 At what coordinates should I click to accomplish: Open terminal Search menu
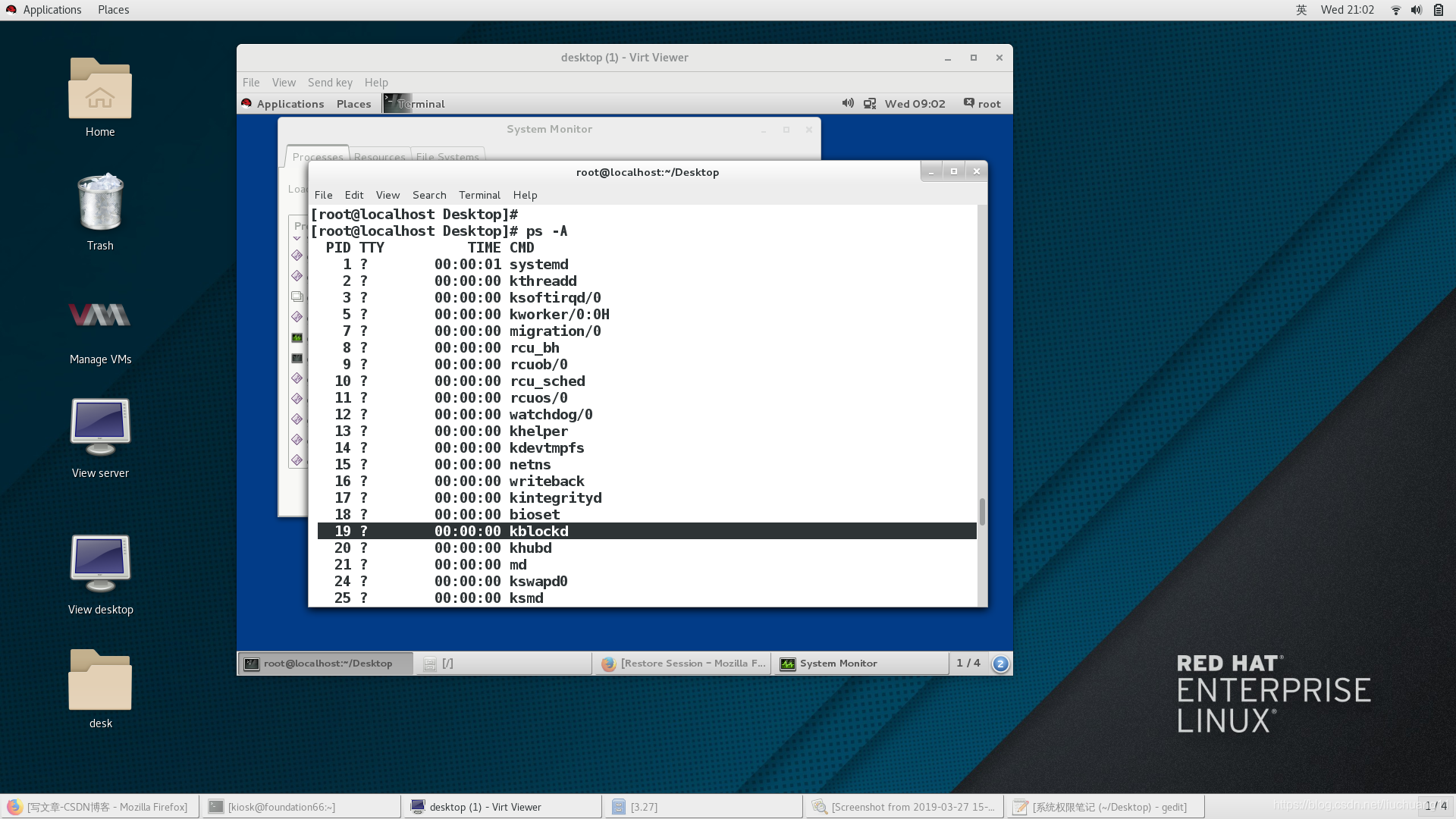pos(429,195)
